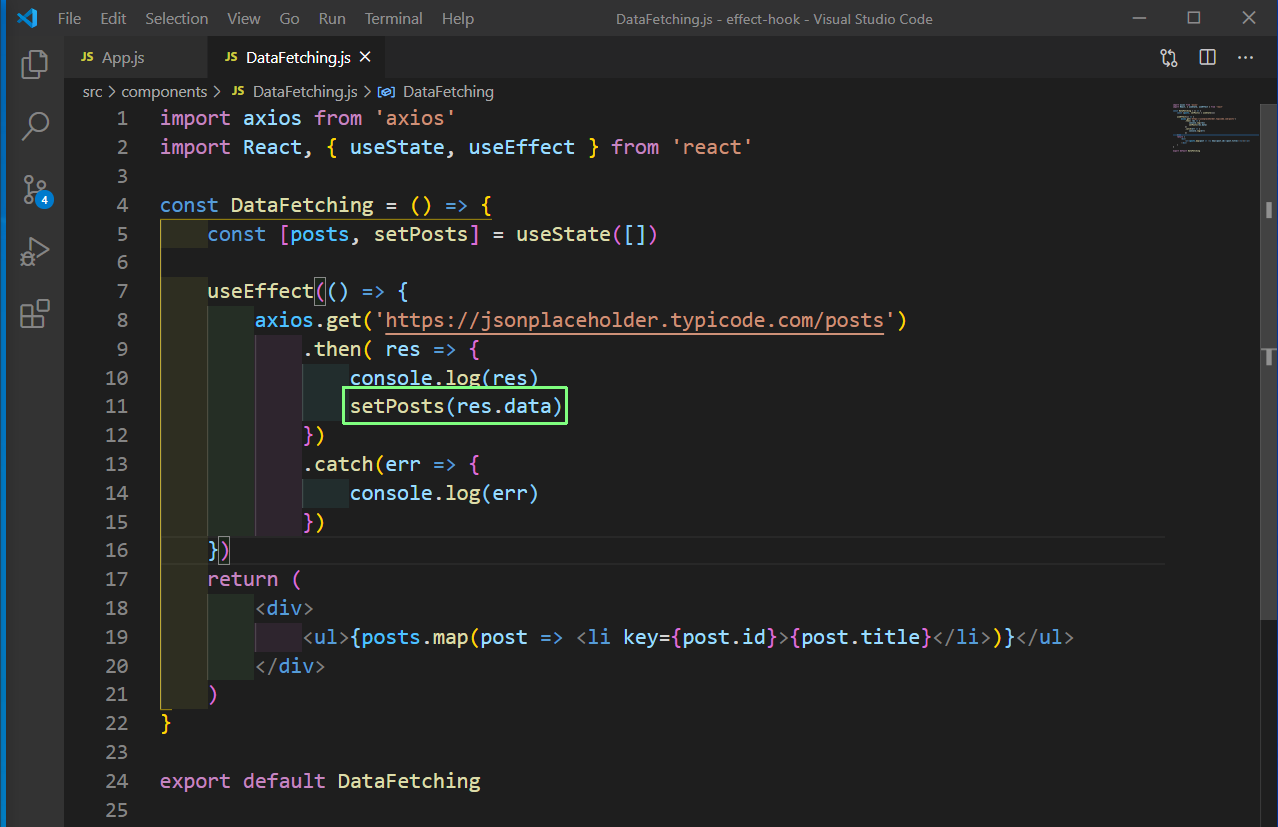Screen dimensions: 1278x827
Task: Click the jsonplaceholder.typicode.com/posts URL link
Action: click(635, 320)
